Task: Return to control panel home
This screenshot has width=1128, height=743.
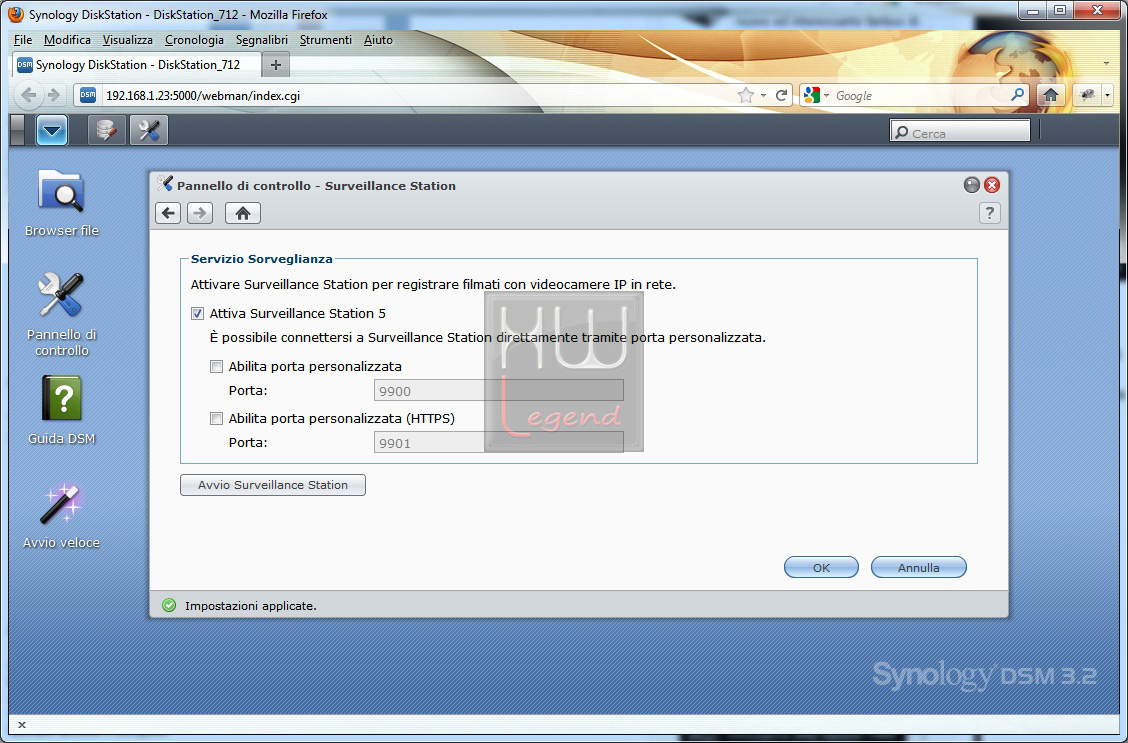Action: [x=242, y=213]
